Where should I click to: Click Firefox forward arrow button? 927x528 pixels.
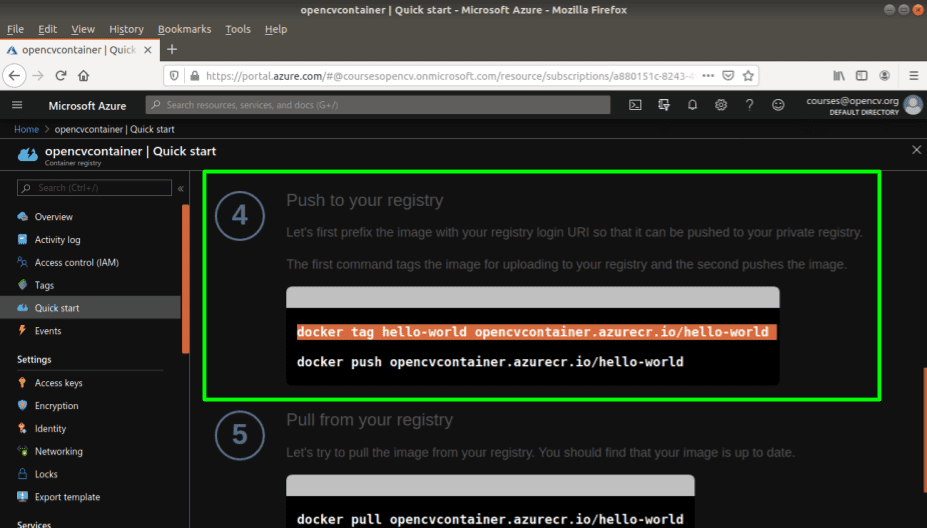click(38, 76)
